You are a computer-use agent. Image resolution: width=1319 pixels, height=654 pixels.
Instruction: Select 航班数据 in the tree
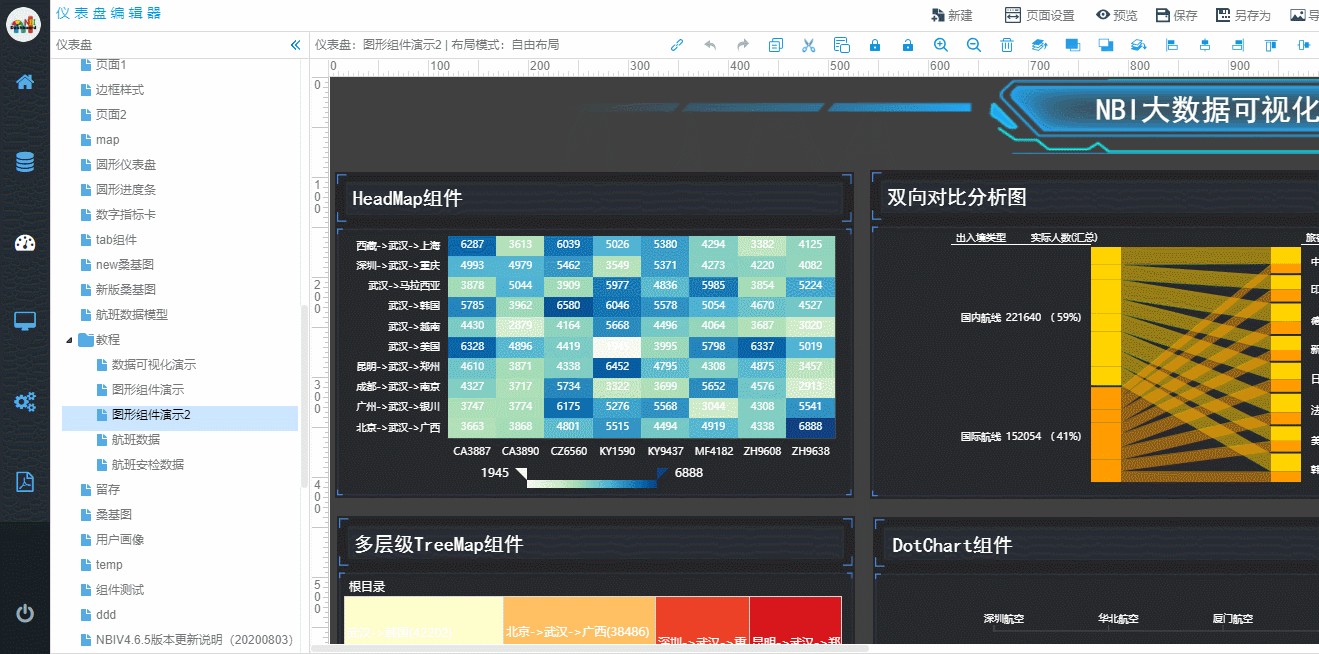click(135, 440)
